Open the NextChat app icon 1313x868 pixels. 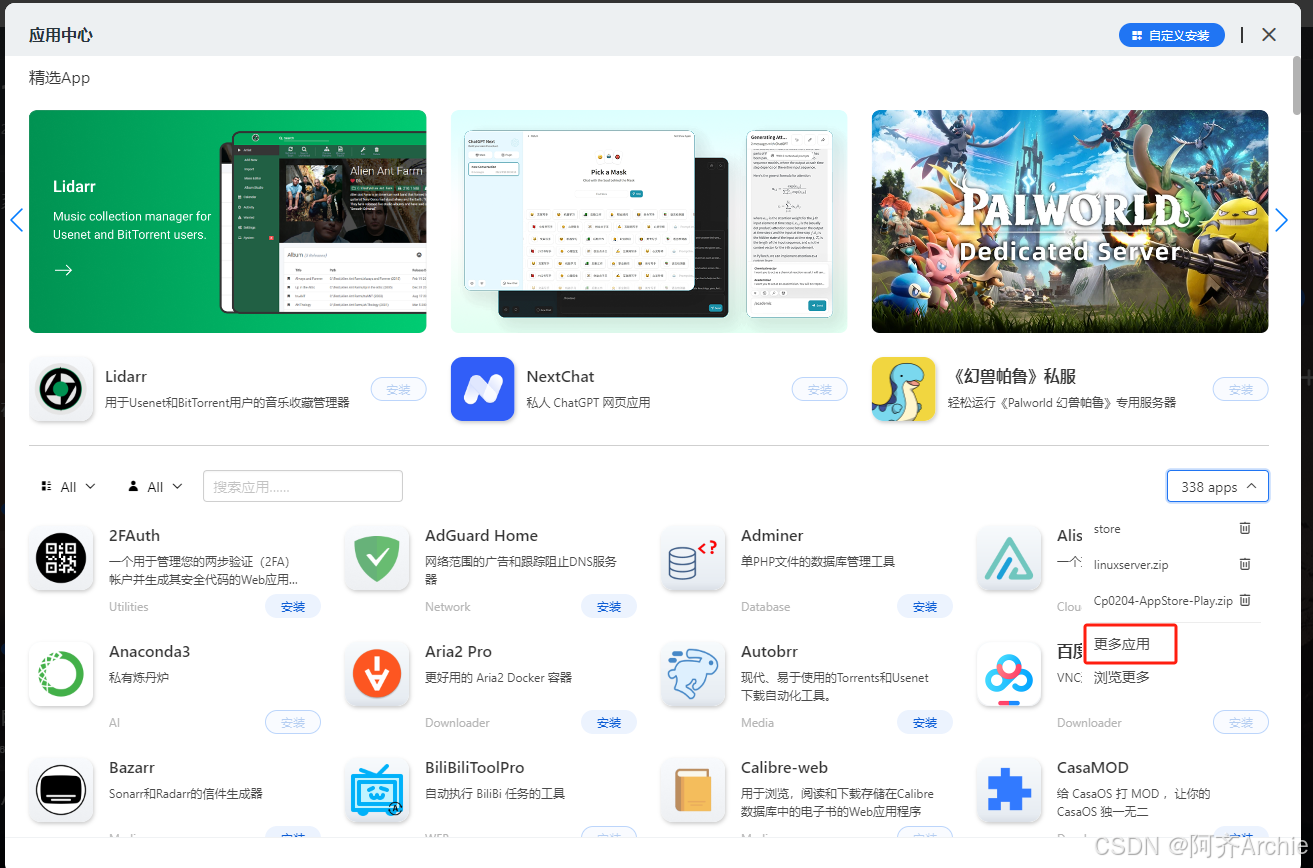tap(482, 389)
